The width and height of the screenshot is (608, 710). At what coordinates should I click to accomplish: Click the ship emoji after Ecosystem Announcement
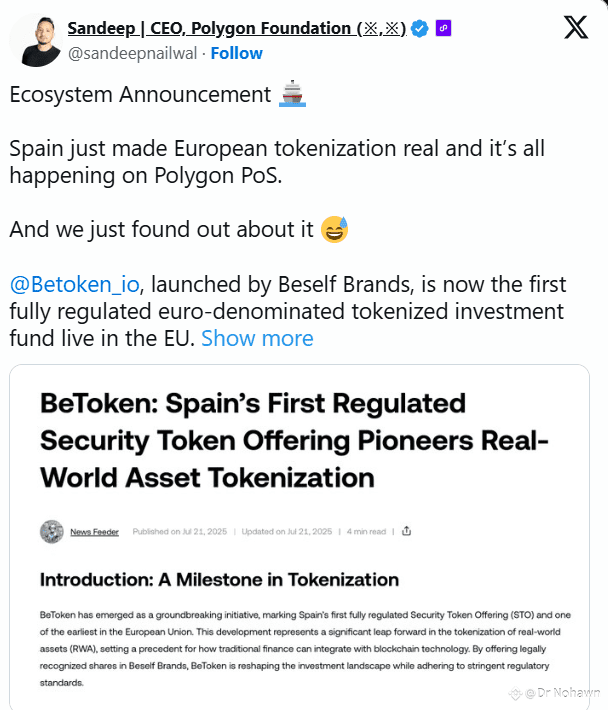click(x=290, y=95)
